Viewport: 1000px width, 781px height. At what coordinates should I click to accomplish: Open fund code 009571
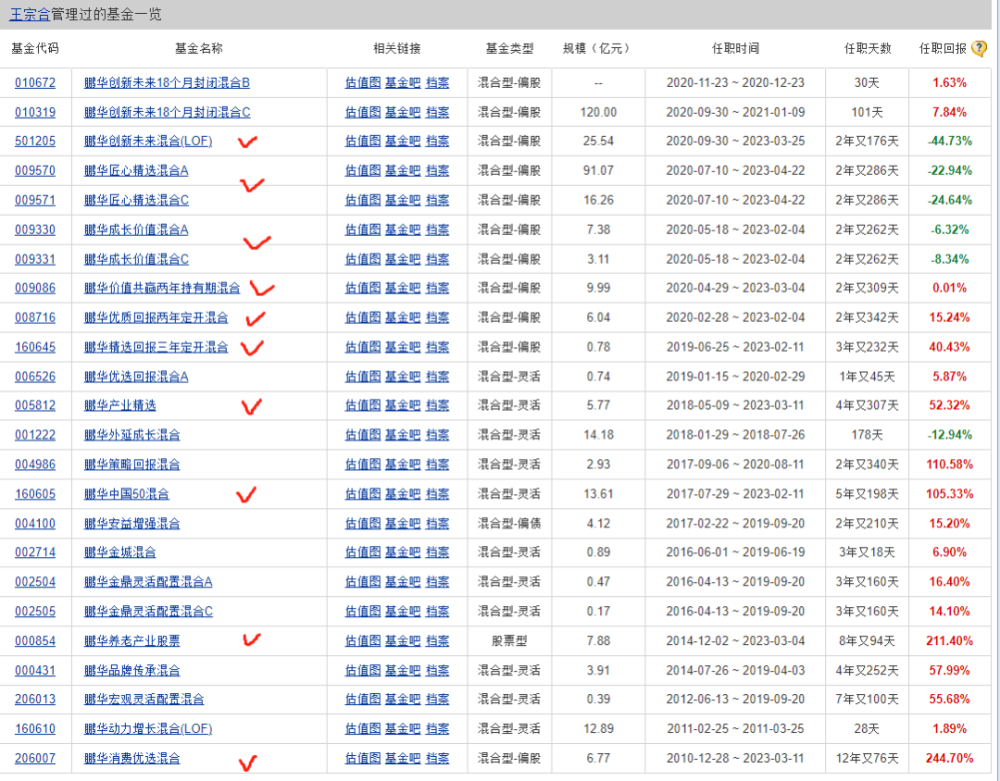pos(35,200)
